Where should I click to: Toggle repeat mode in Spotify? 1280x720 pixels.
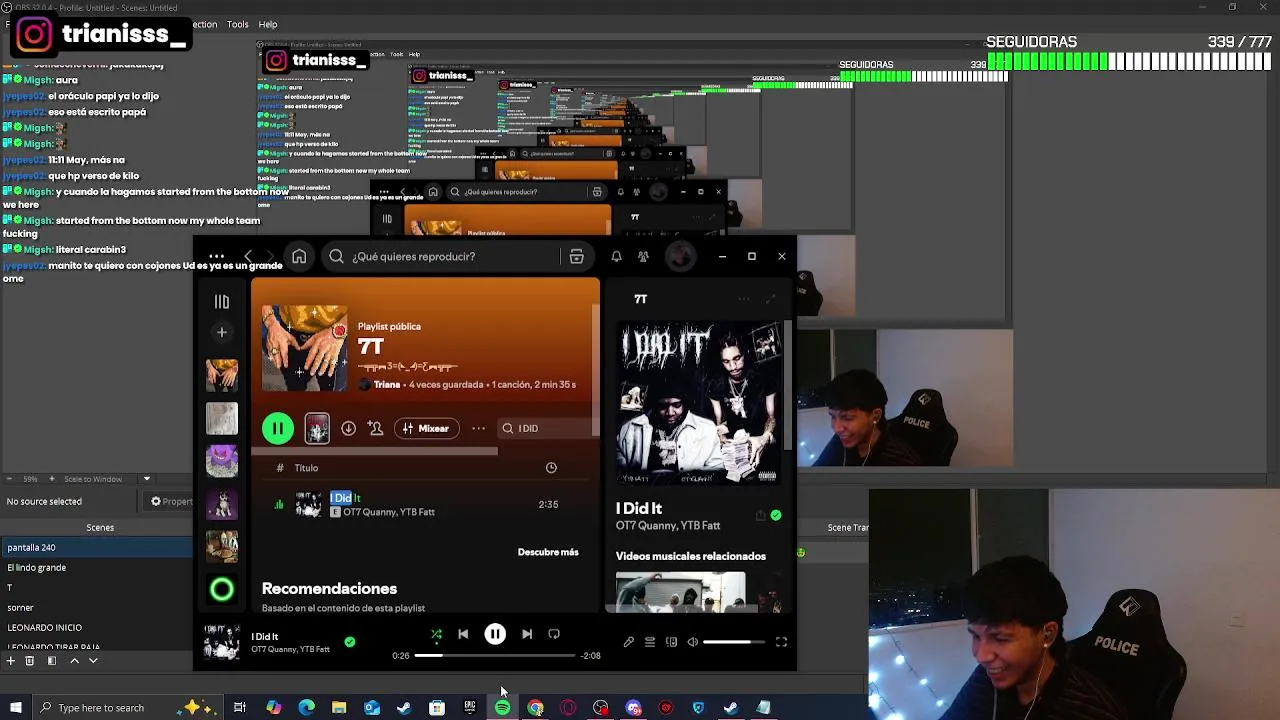(x=554, y=634)
